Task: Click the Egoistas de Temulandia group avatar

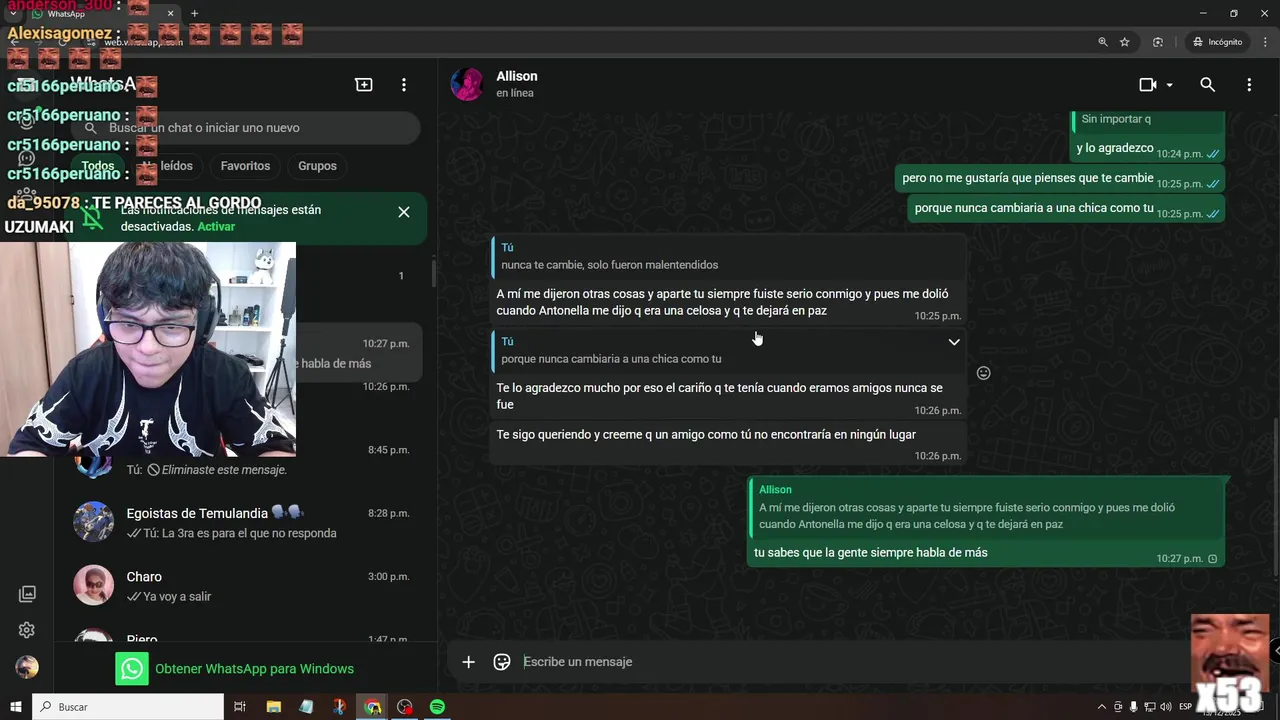Action: point(94,522)
